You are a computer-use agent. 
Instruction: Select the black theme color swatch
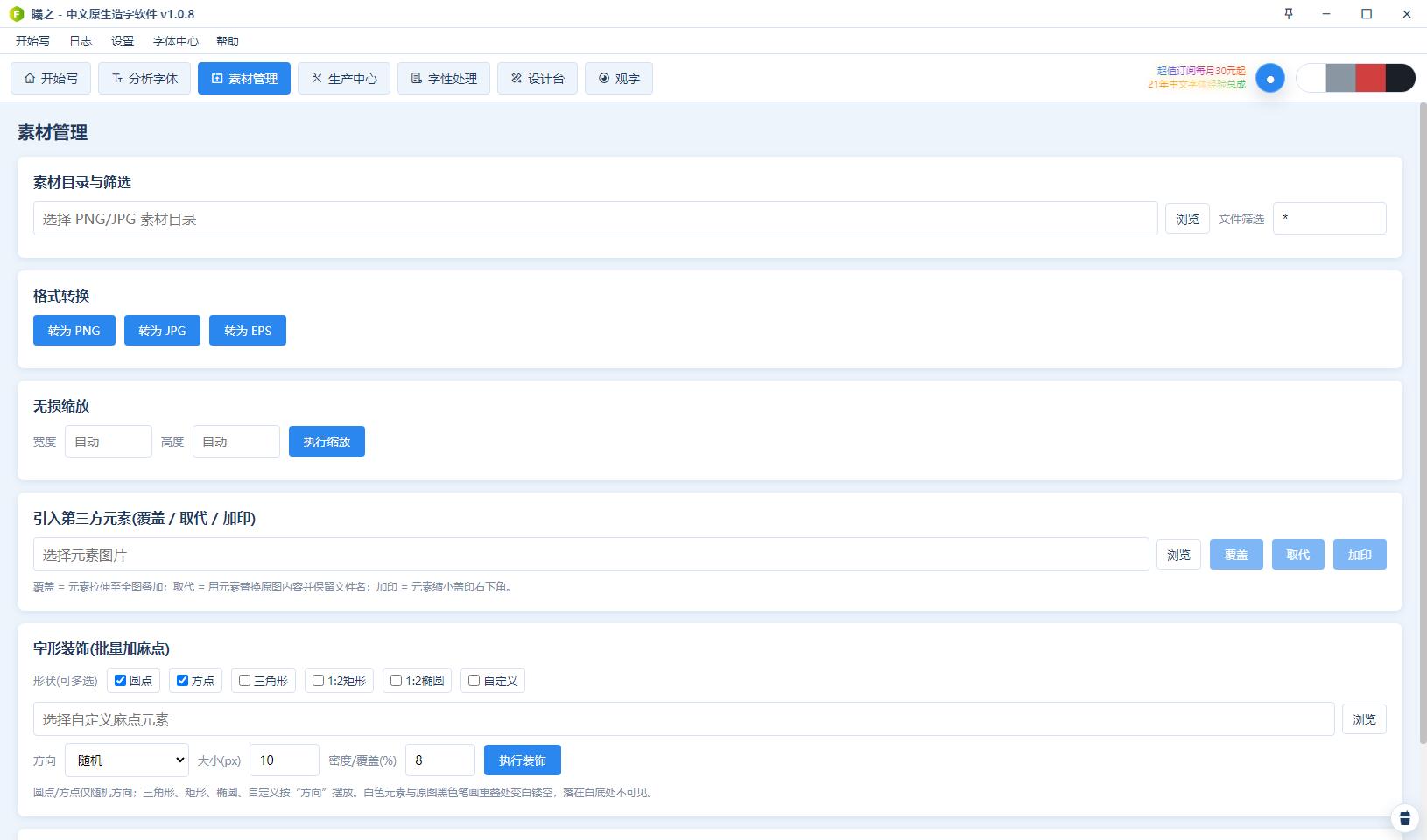click(1401, 78)
